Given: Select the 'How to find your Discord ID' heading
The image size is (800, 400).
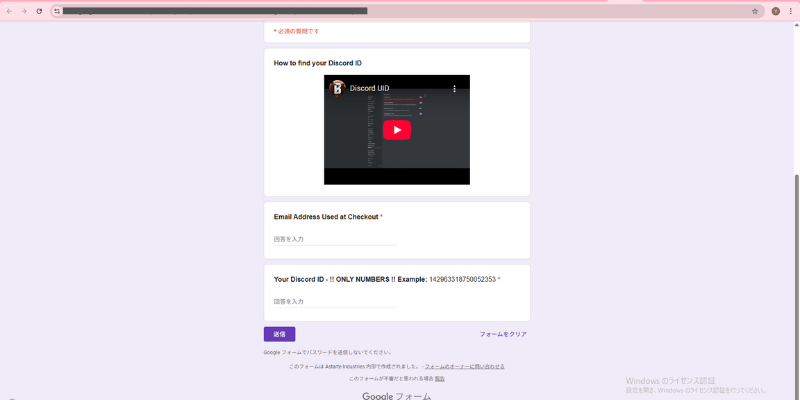Looking at the screenshot, I should [318, 63].
